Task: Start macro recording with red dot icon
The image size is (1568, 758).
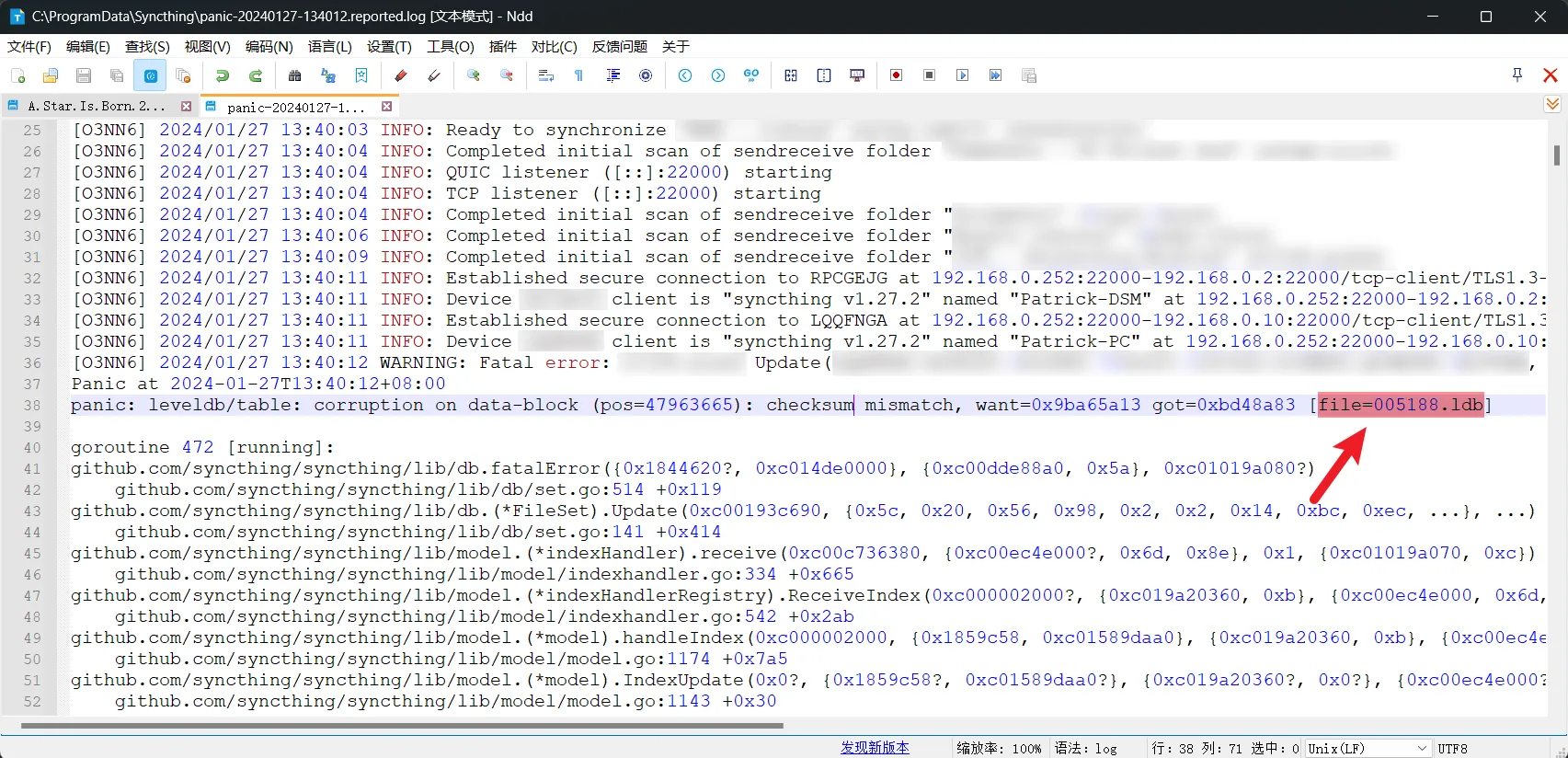Action: (x=896, y=75)
